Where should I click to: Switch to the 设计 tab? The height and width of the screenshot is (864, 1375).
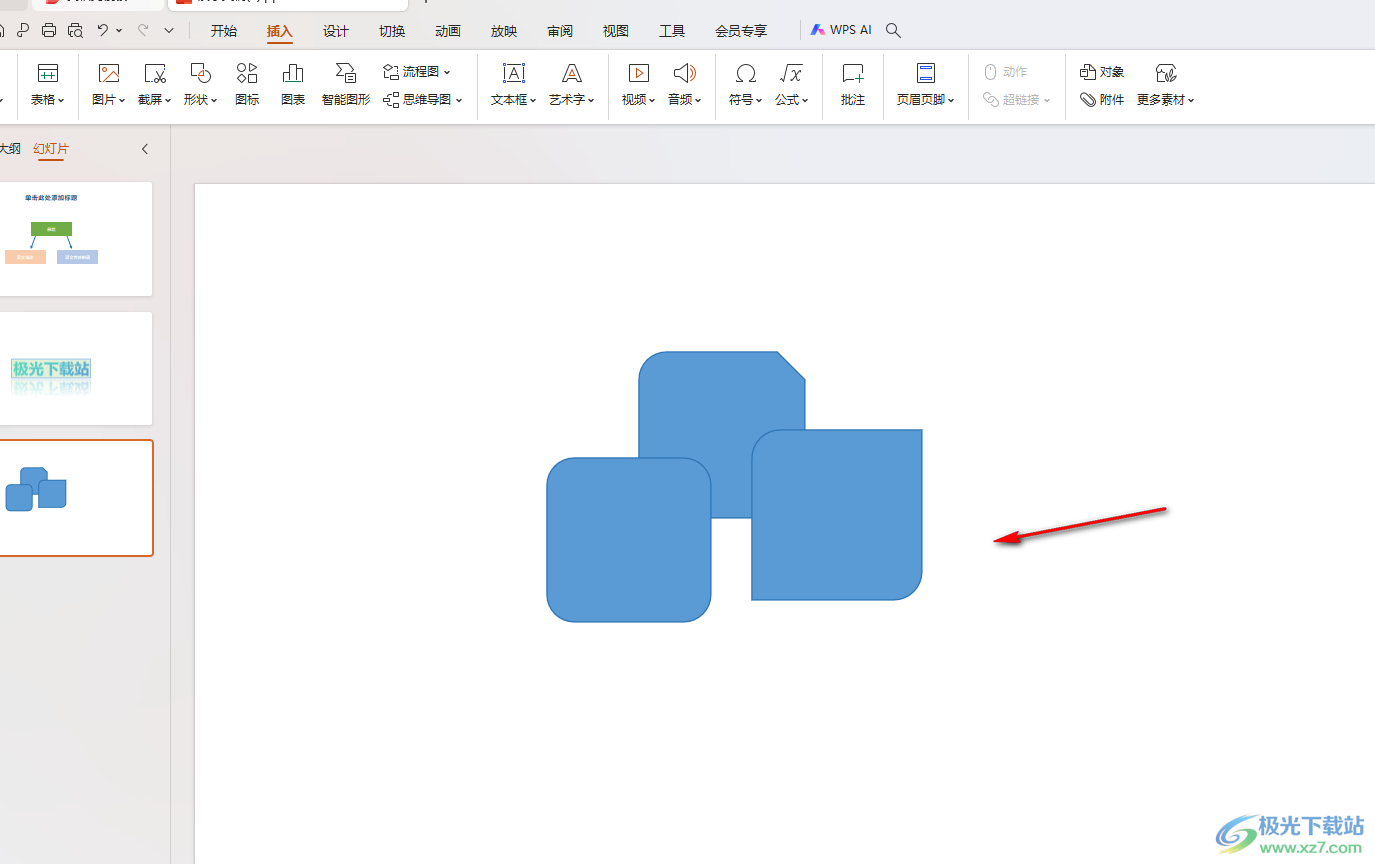click(x=336, y=31)
